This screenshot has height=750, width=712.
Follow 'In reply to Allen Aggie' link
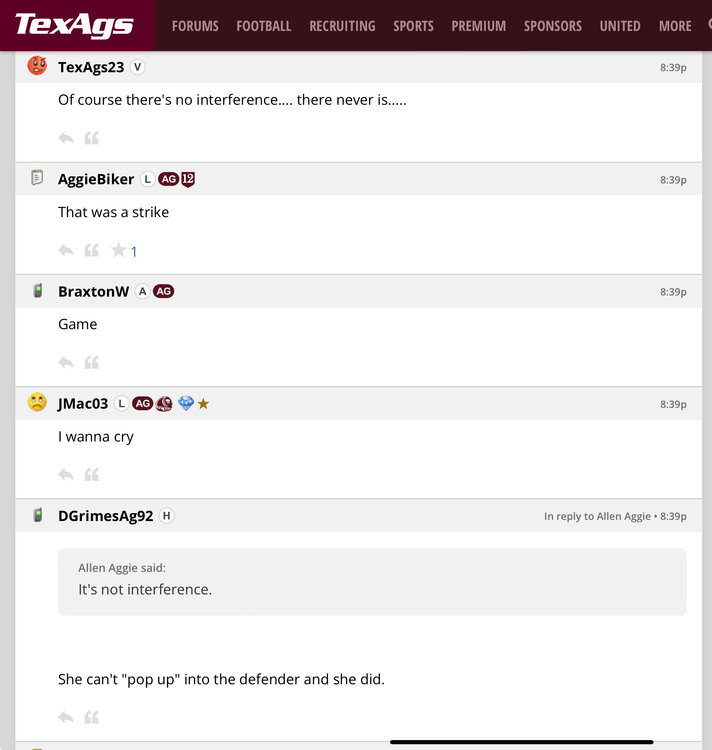(597, 516)
